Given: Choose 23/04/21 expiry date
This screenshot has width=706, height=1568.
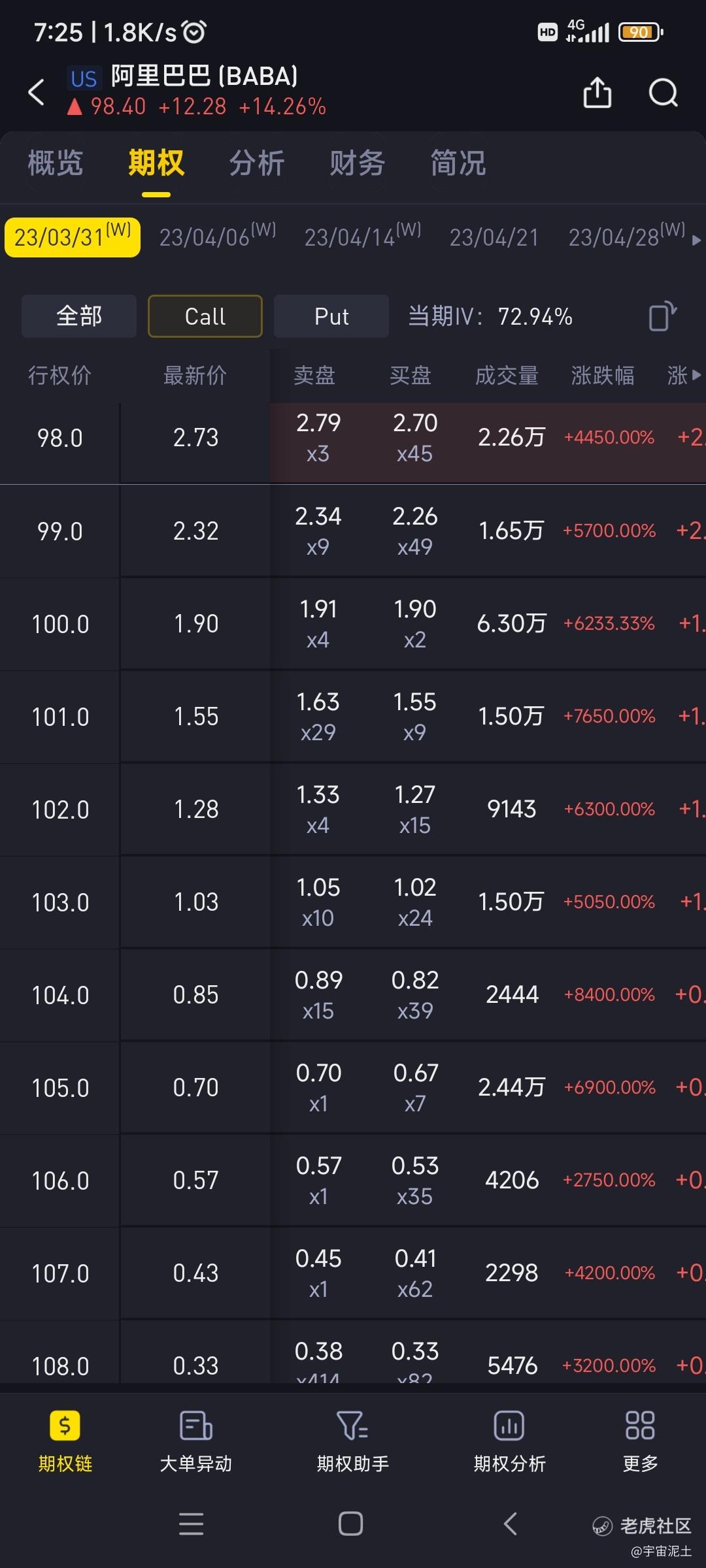Looking at the screenshot, I should tap(494, 238).
